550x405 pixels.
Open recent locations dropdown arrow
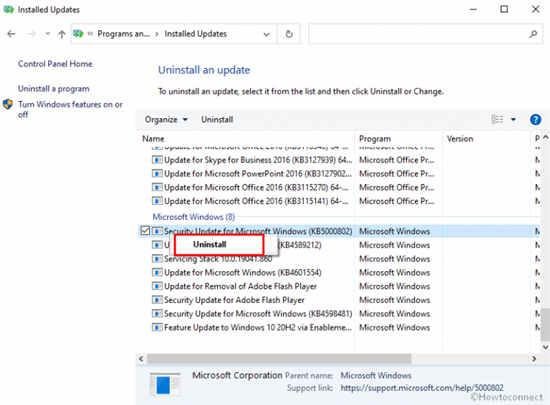47,34
